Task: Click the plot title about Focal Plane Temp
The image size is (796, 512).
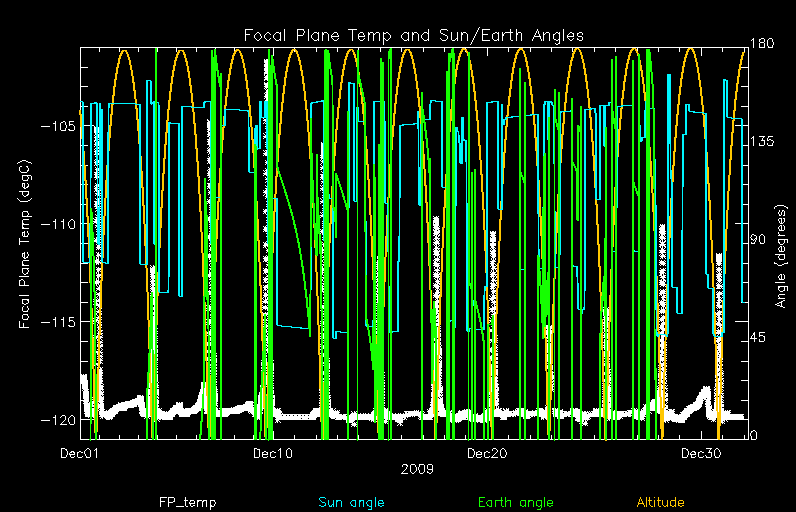Action: 414,36
